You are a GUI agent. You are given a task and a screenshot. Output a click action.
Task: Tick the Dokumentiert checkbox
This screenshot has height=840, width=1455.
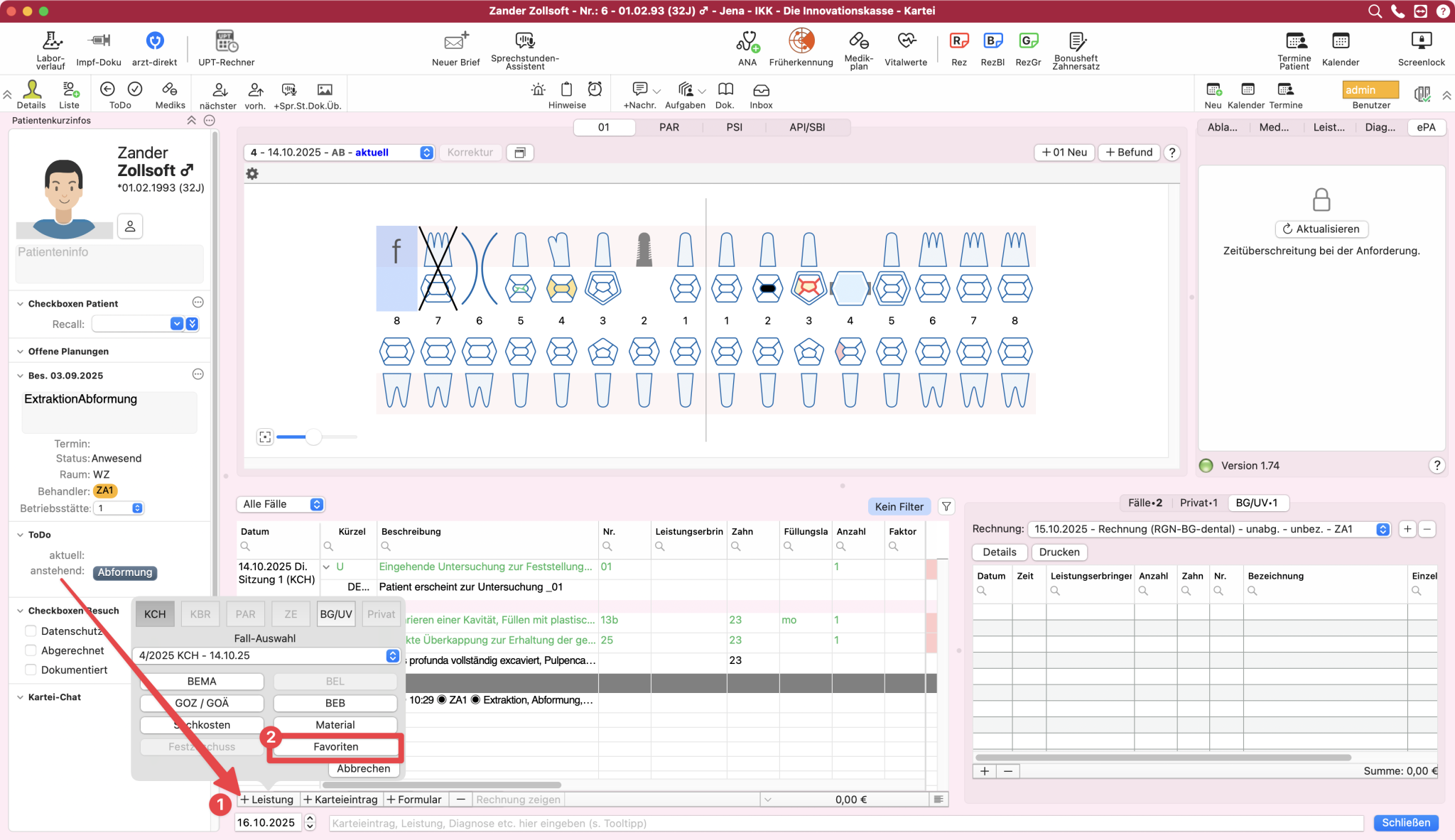click(31, 670)
